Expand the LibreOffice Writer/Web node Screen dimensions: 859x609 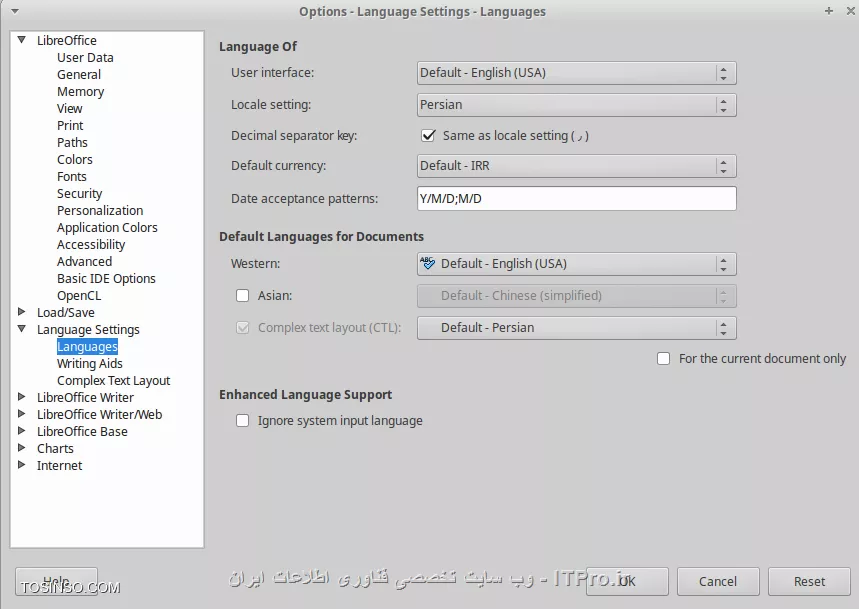coord(21,413)
